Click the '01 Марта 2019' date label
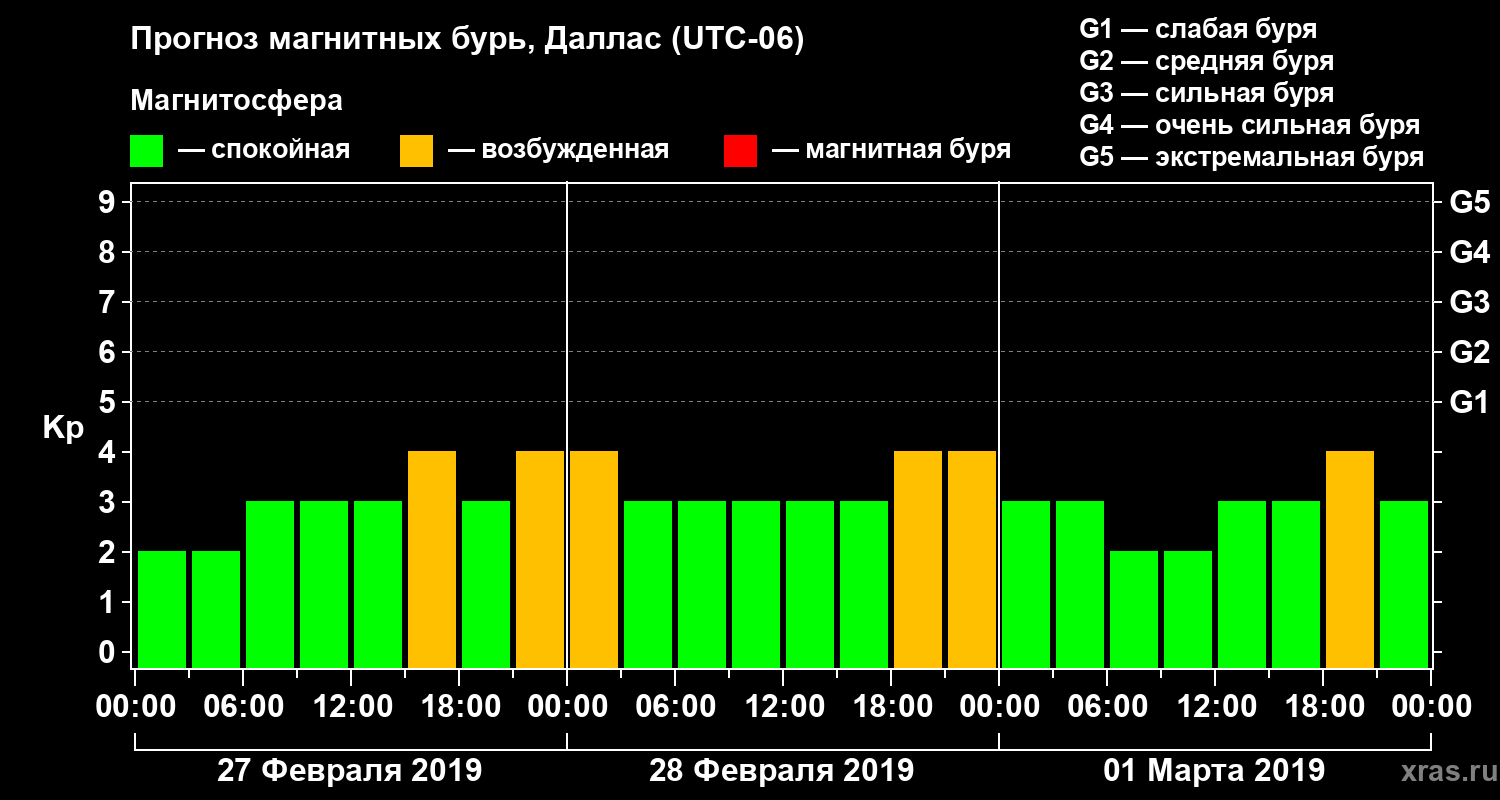Screen dimensions: 1500x800 (1214, 771)
